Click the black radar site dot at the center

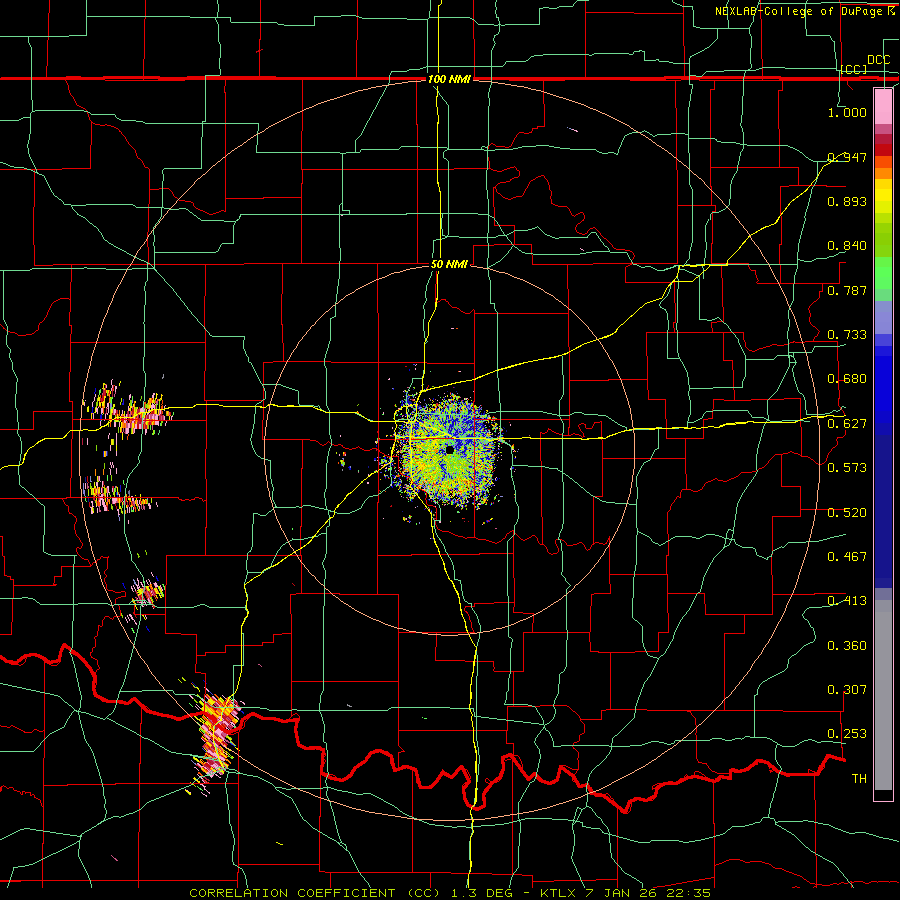(x=449, y=450)
